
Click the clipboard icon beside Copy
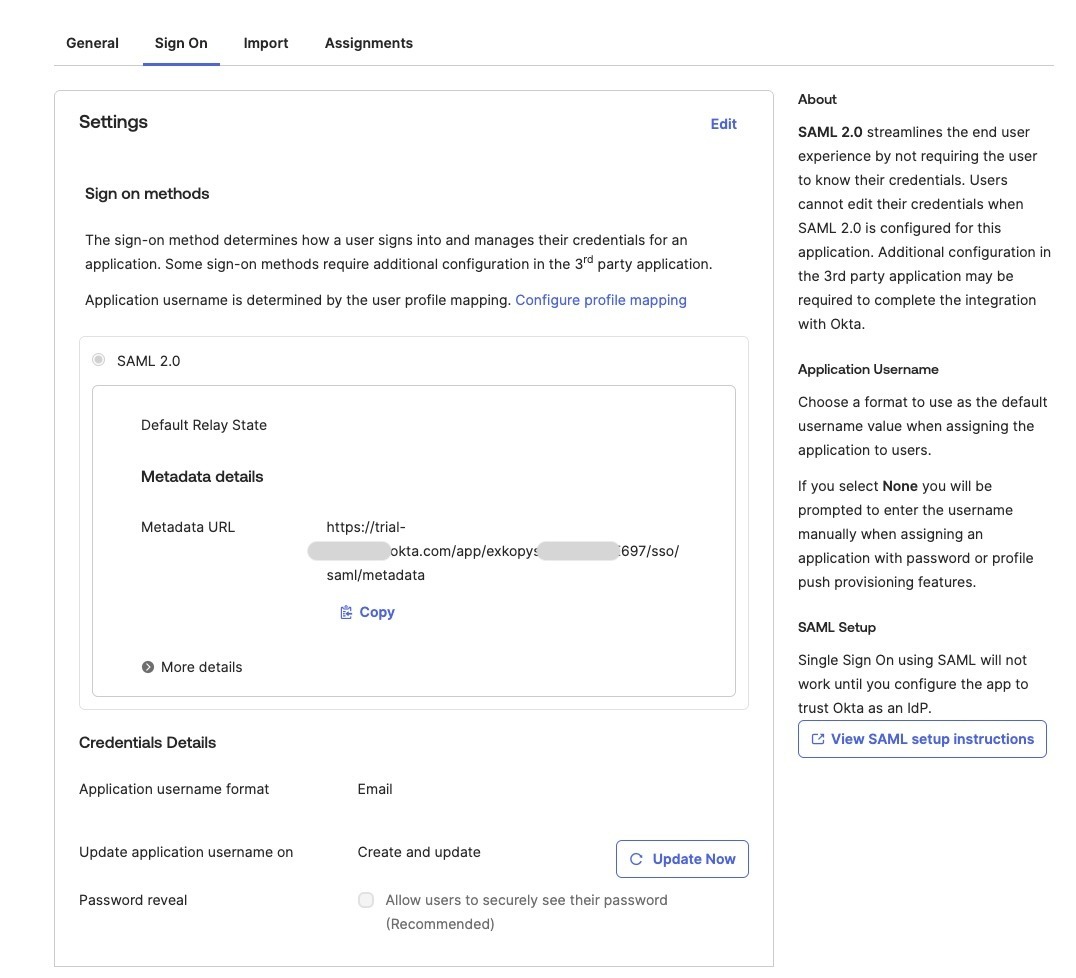[x=346, y=612]
